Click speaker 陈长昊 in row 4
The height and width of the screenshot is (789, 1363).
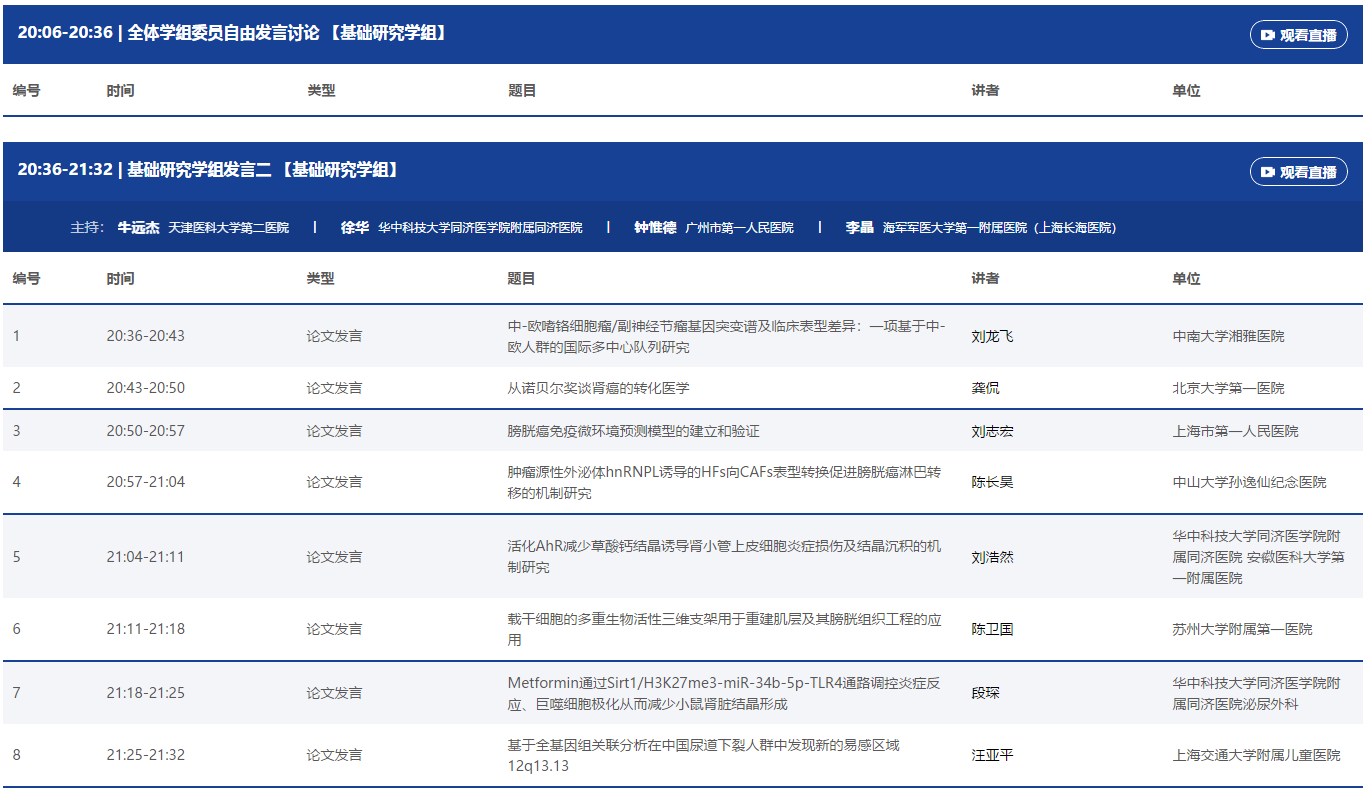[x=992, y=482]
